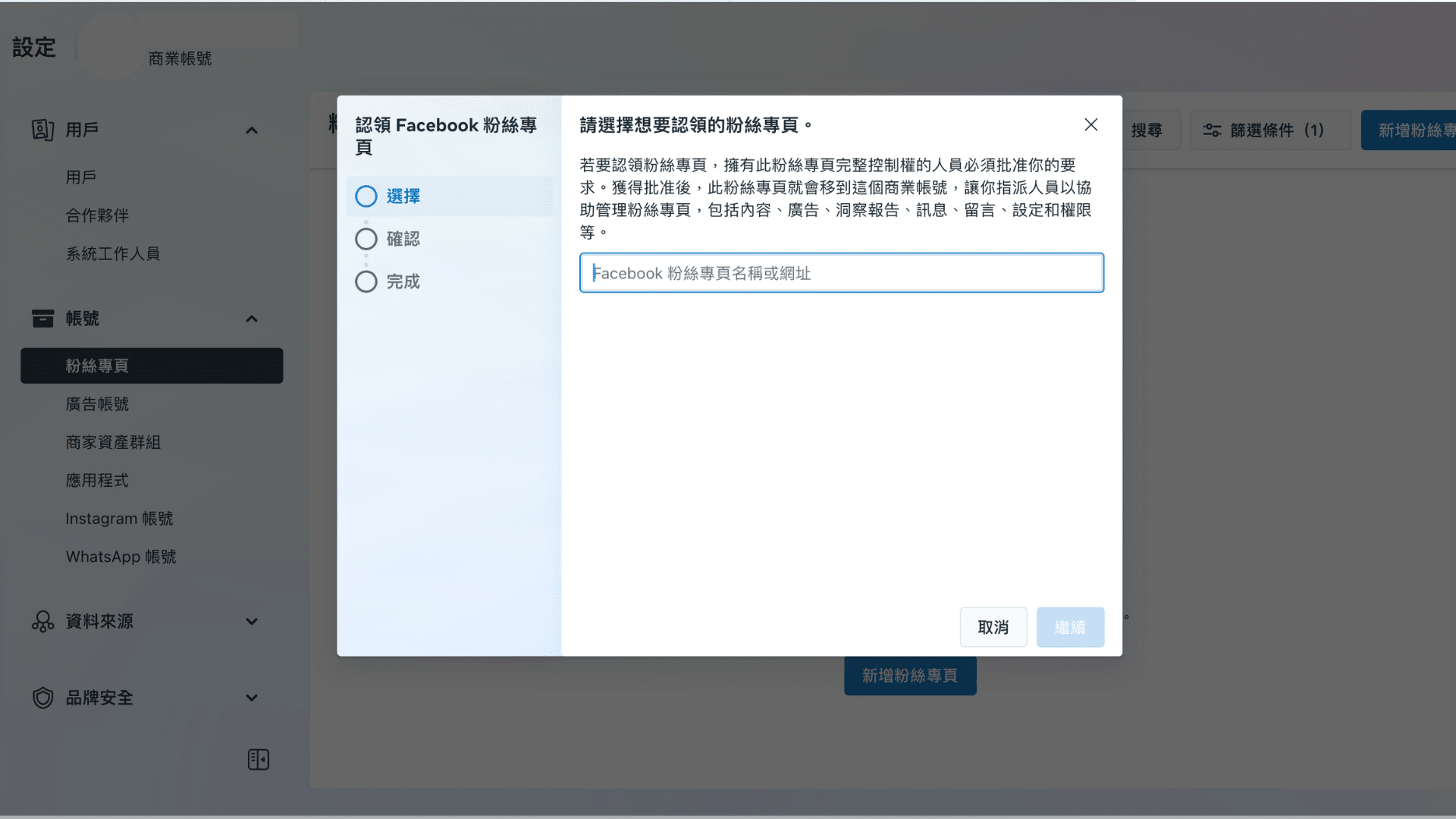Screen dimensions: 1456x819
Task: Expand the 品牌安全 section
Action: (x=252, y=698)
